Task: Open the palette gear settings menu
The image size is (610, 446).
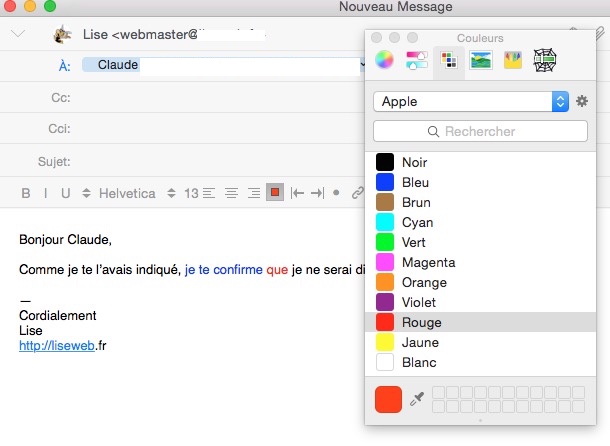Action: click(x=582, y=102)
